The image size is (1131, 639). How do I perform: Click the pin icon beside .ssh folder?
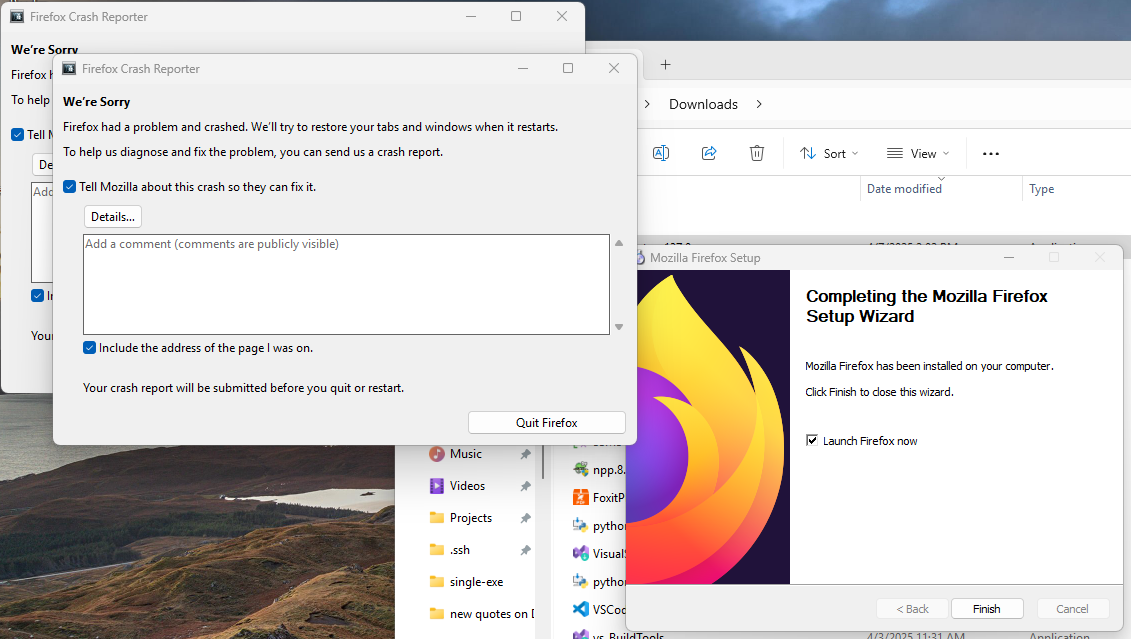click(x=526, y=550)
